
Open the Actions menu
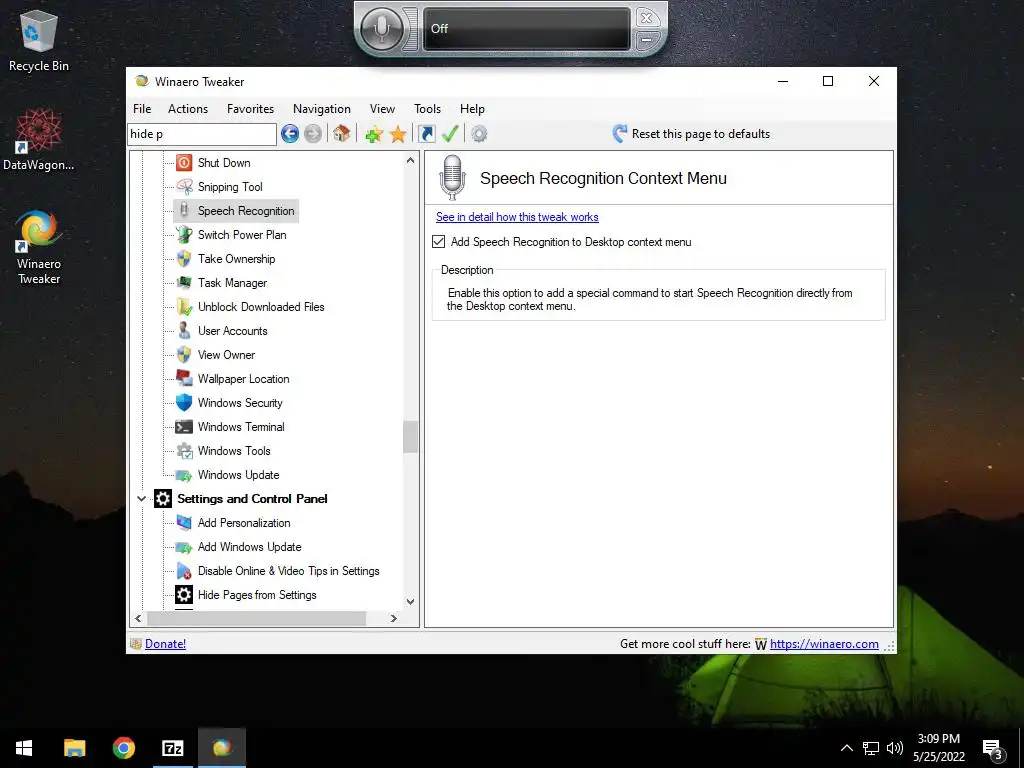(x=188, y=109)
